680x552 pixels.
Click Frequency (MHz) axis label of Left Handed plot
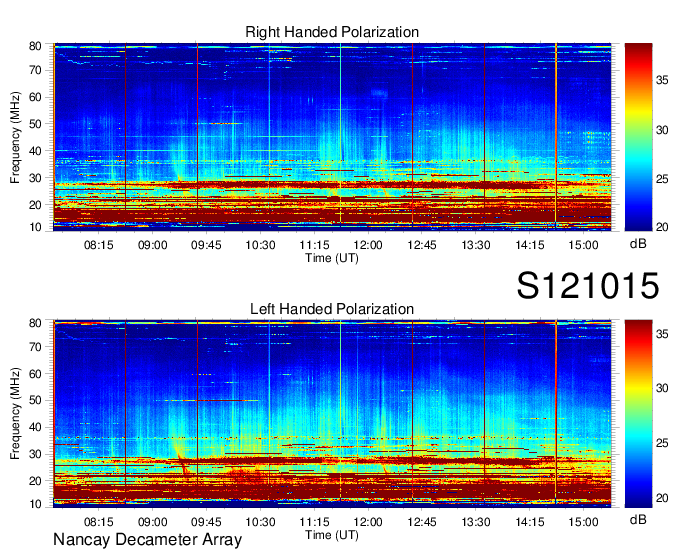[15, 414]
